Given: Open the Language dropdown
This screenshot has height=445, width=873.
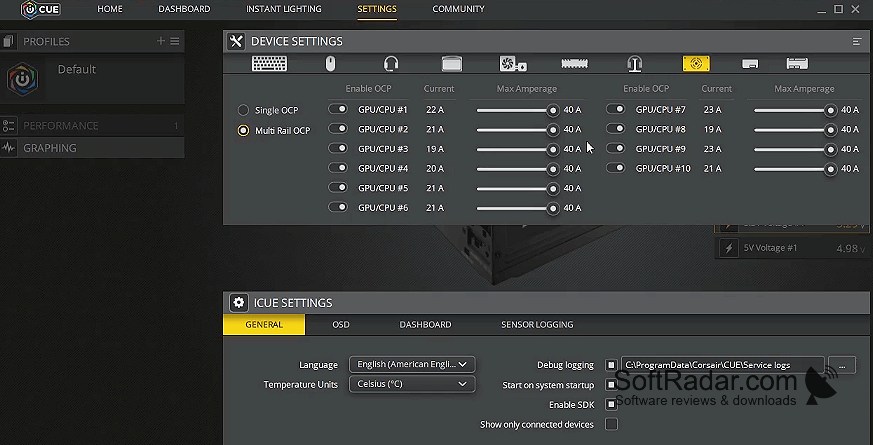Looking at the screenshot, I should coord(412,364).
